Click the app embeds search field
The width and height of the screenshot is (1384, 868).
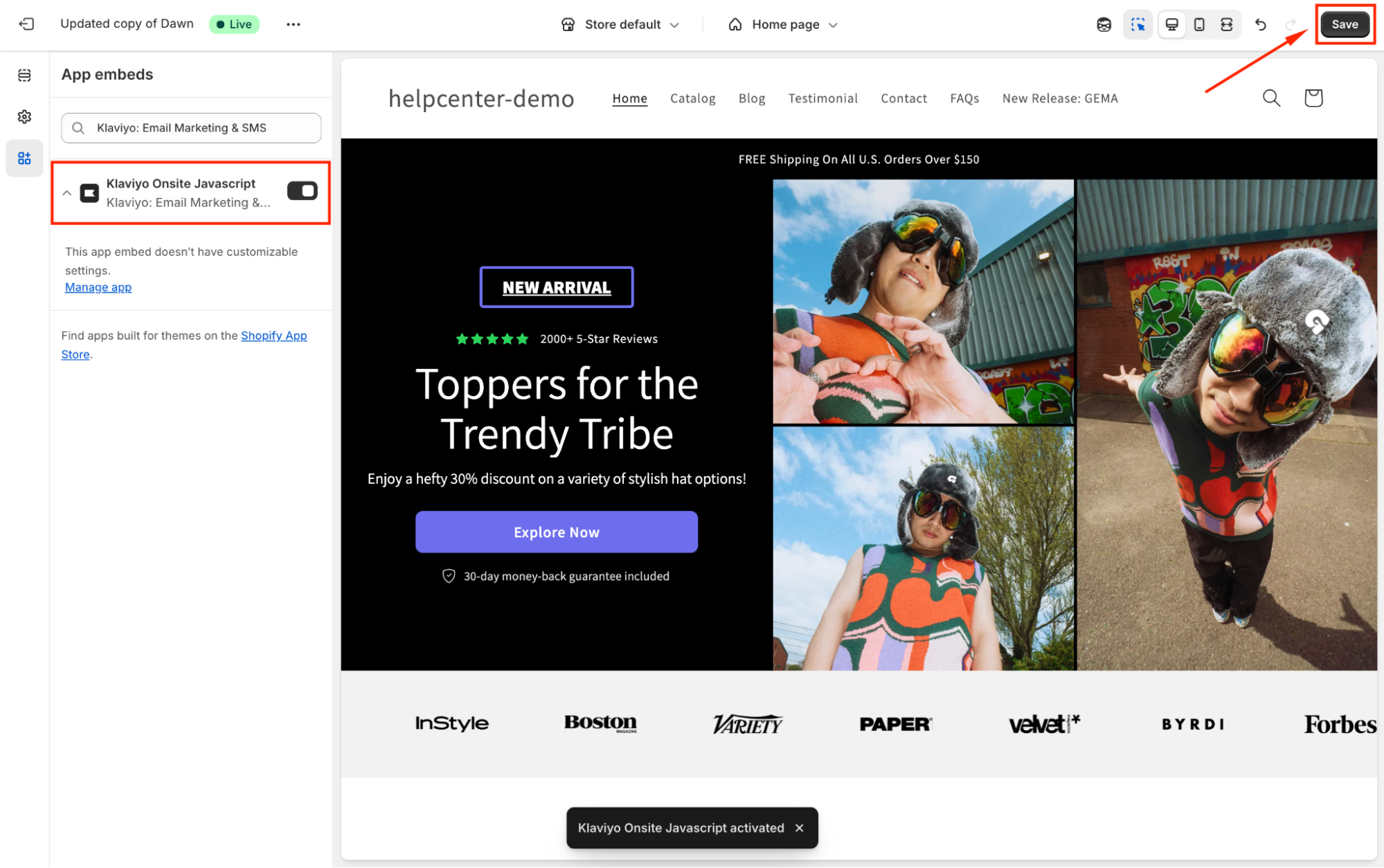(191, 128)
